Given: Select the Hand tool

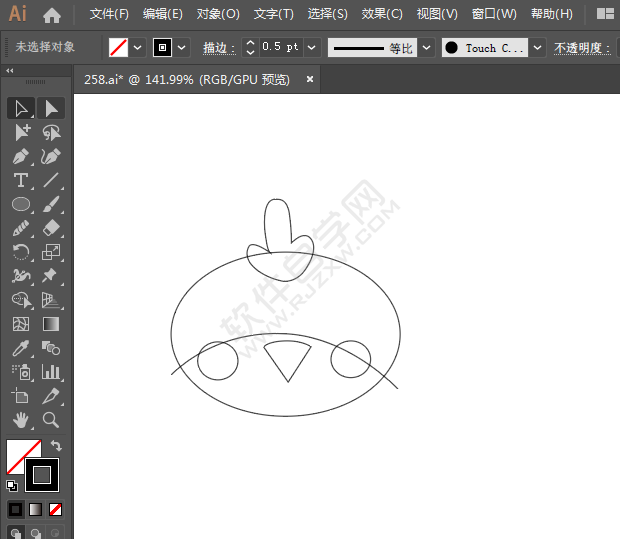Looking at the screenshot, I should pos(20,421).
